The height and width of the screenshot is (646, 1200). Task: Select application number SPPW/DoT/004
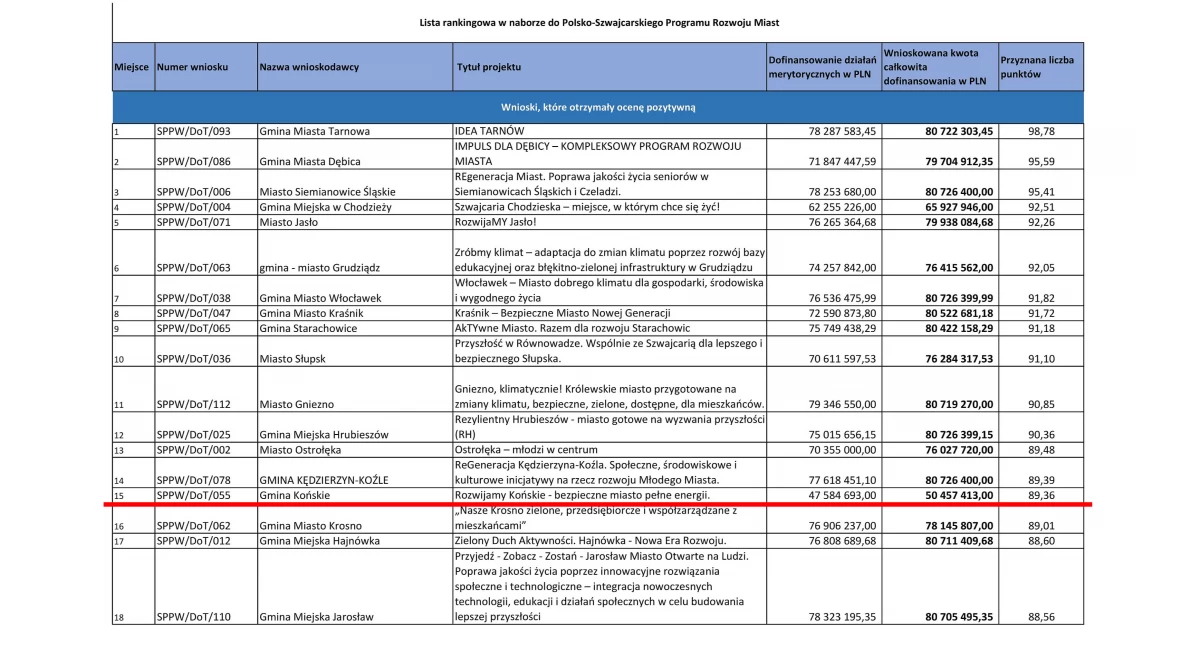point(193,207)
